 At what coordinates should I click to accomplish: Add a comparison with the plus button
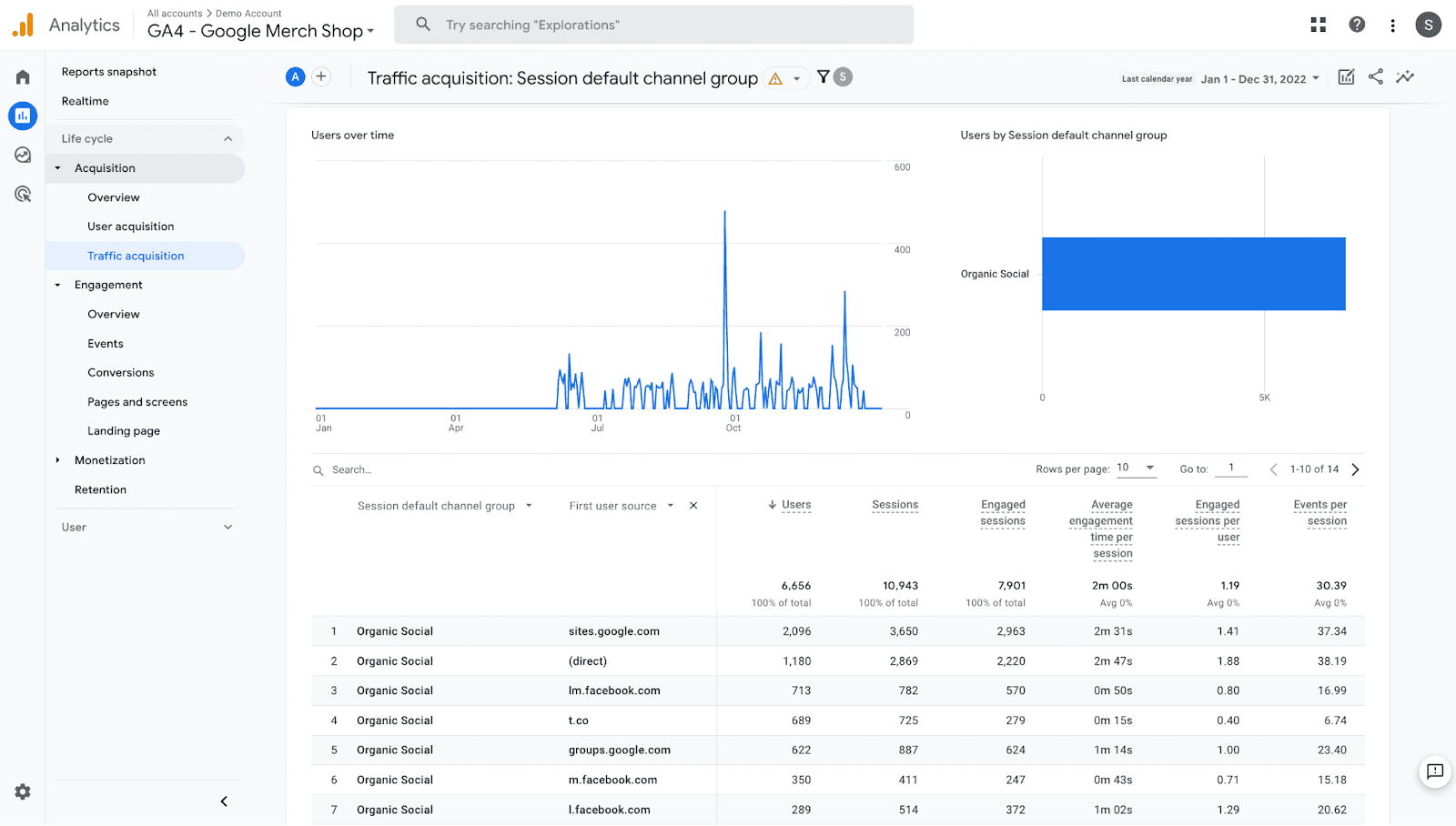click(x=320, y=76)
